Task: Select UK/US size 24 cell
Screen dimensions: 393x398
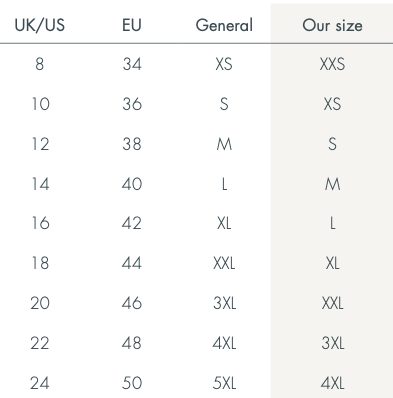Action: tap(40, 383)
